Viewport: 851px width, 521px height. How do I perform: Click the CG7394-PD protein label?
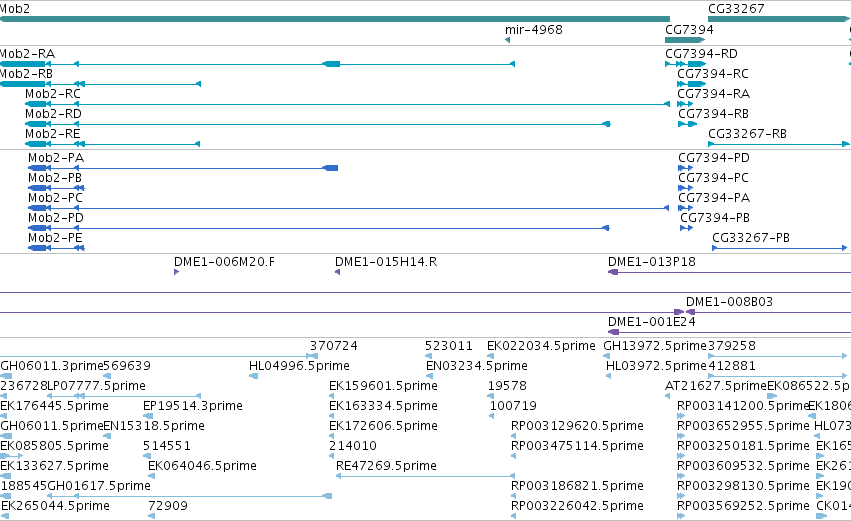714,158
